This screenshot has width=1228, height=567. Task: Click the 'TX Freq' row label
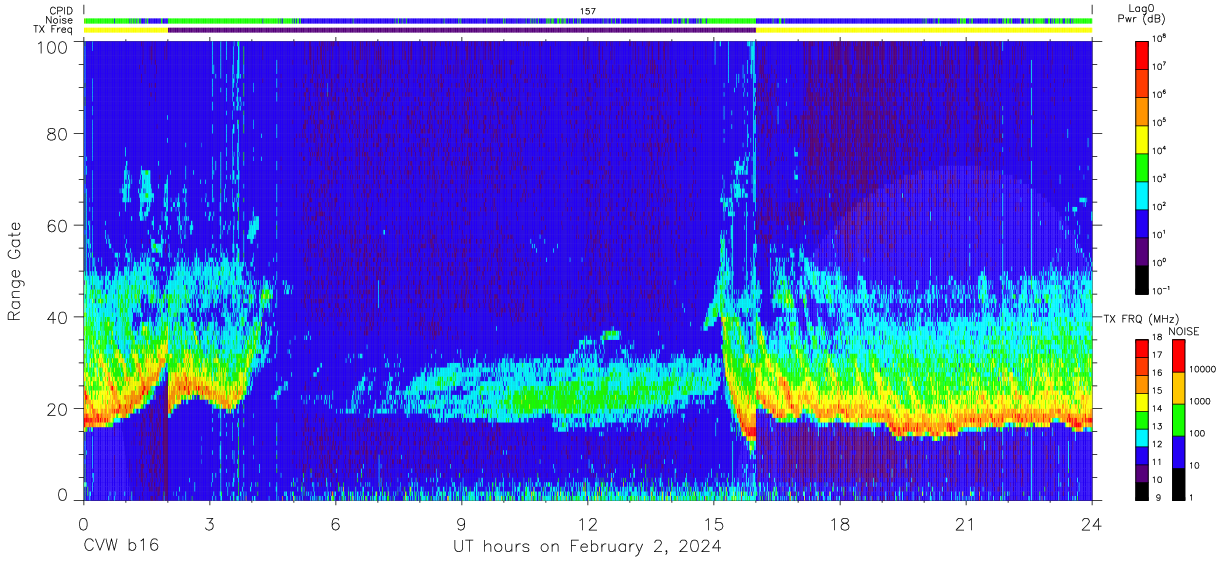click(x=54, y=30)
